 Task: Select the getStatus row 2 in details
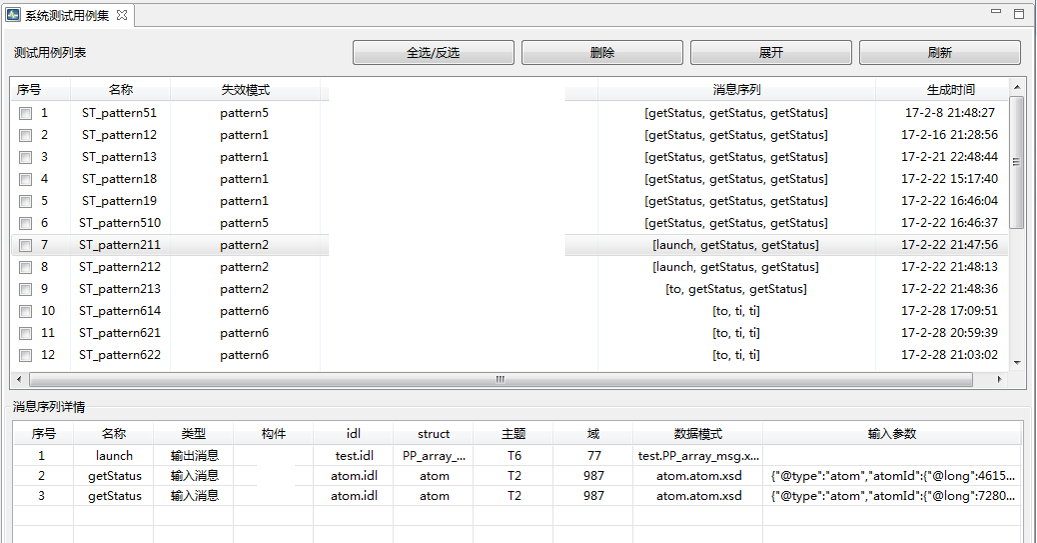tap(114, 476)
